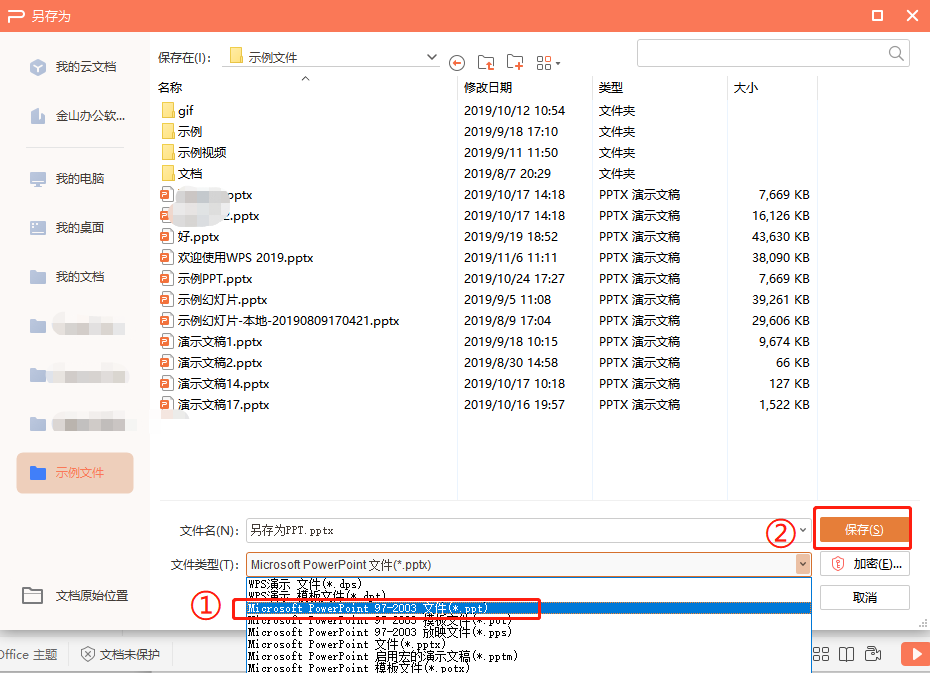Click date cell 2019/10/12 10:54
Image resolution: width=930 pixels, height=673 pixels.
[x=514, y=111]
